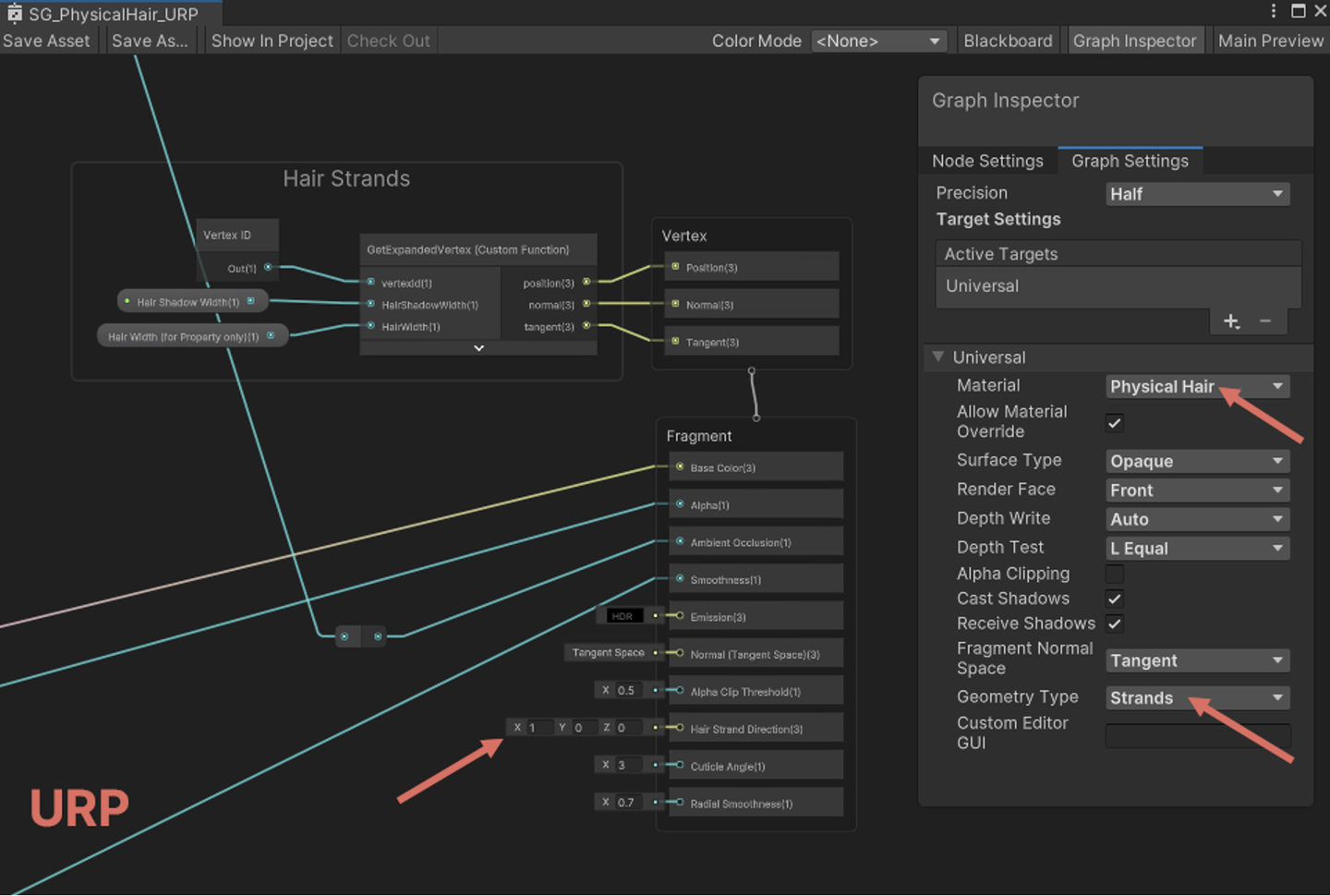Add a new active target with the plus icon
1330x896 pixels.
click(x=1230, y=321)
